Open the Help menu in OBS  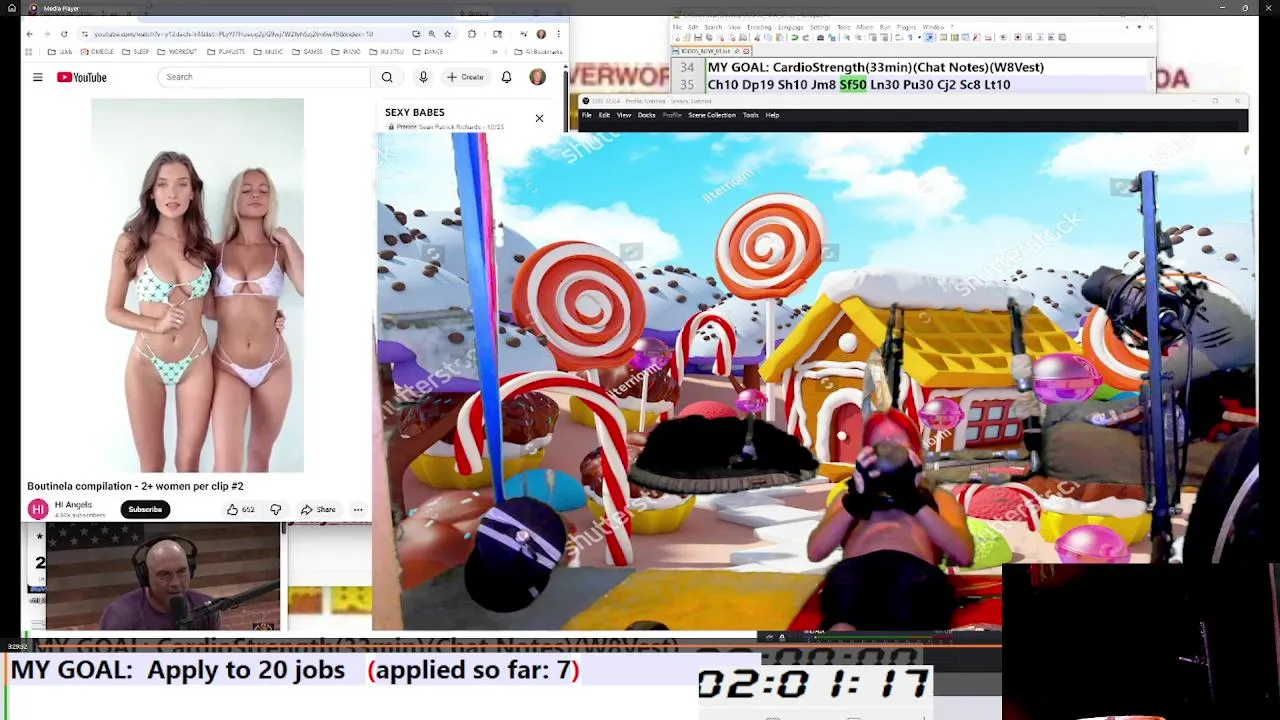pos(772,115)
